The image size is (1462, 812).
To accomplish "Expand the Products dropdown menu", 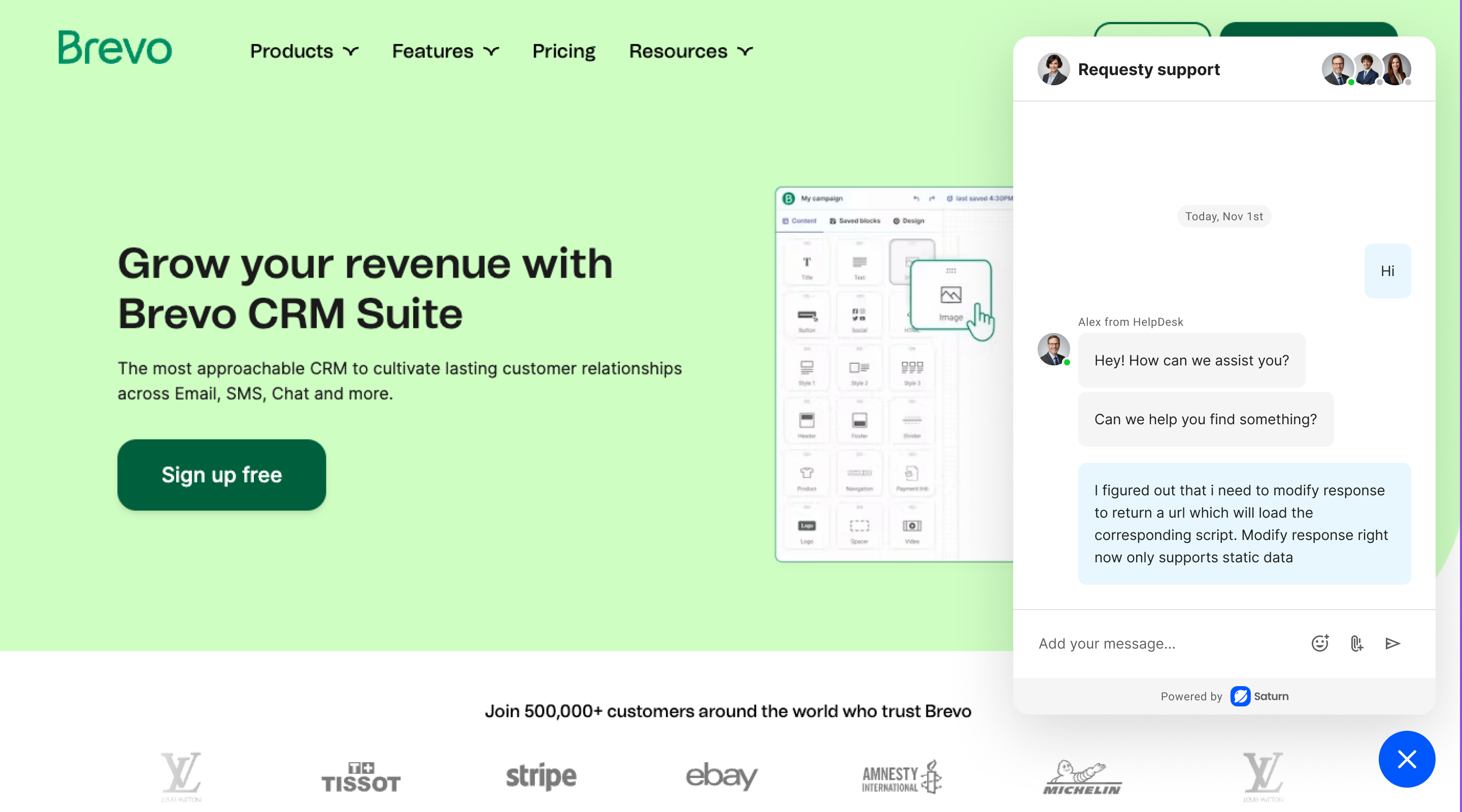I will click(305, 51).
